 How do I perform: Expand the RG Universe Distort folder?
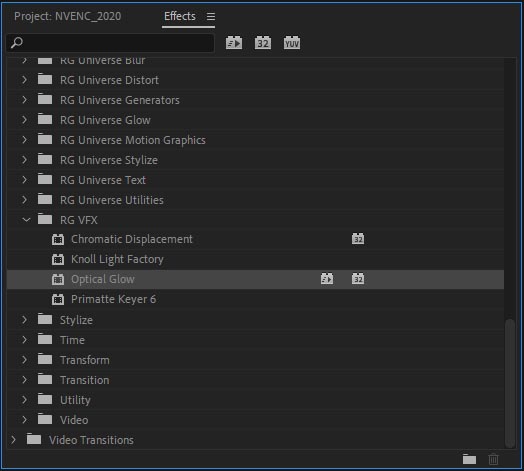point(24,80)
